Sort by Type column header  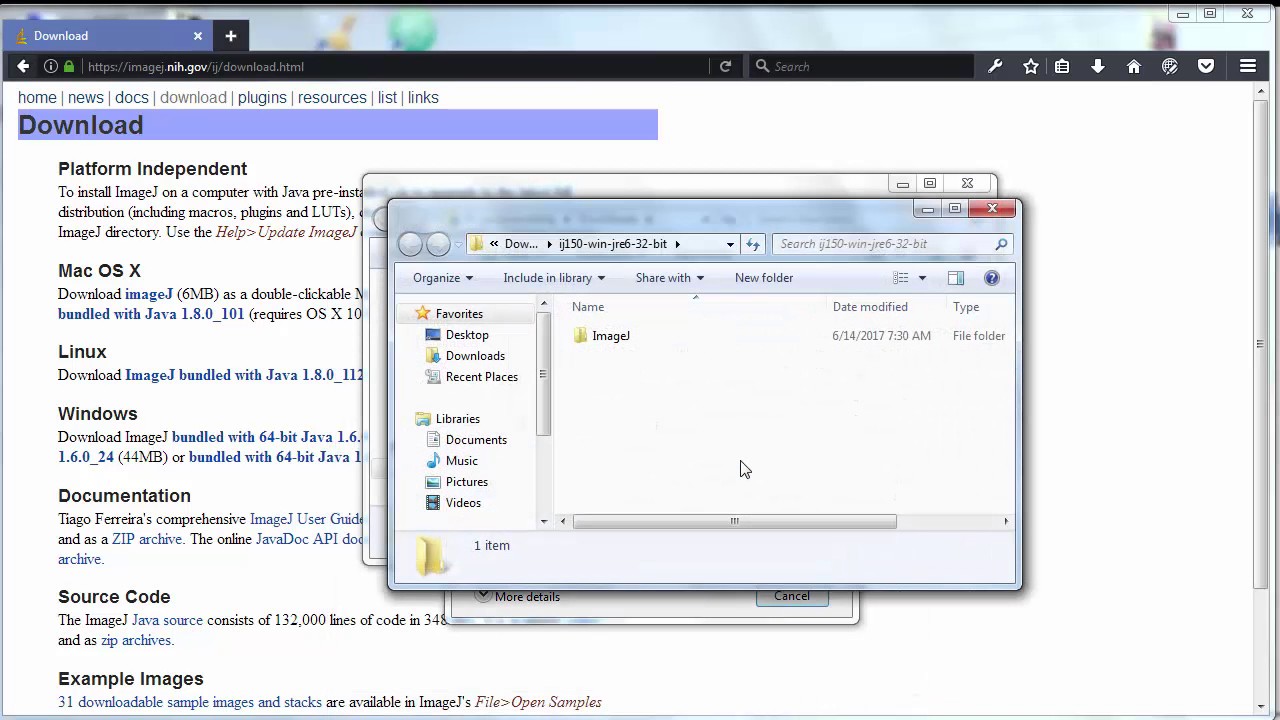pyautogui.click(x=966, y=307)
